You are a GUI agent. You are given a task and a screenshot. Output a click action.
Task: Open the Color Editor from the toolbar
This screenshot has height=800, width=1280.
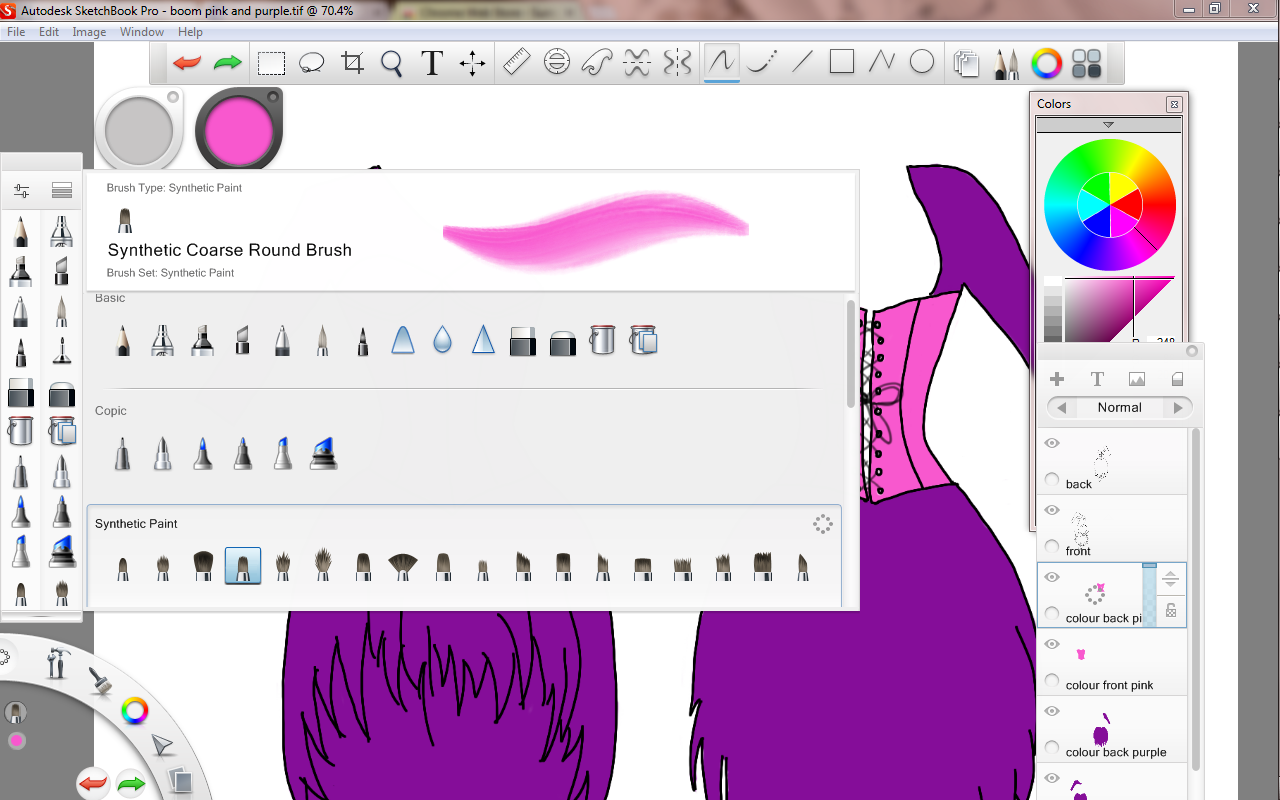point(1046,64)
